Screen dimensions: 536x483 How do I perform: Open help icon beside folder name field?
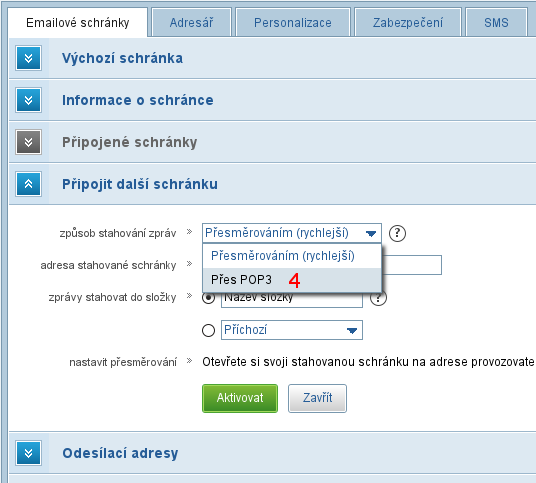(379, 298)
